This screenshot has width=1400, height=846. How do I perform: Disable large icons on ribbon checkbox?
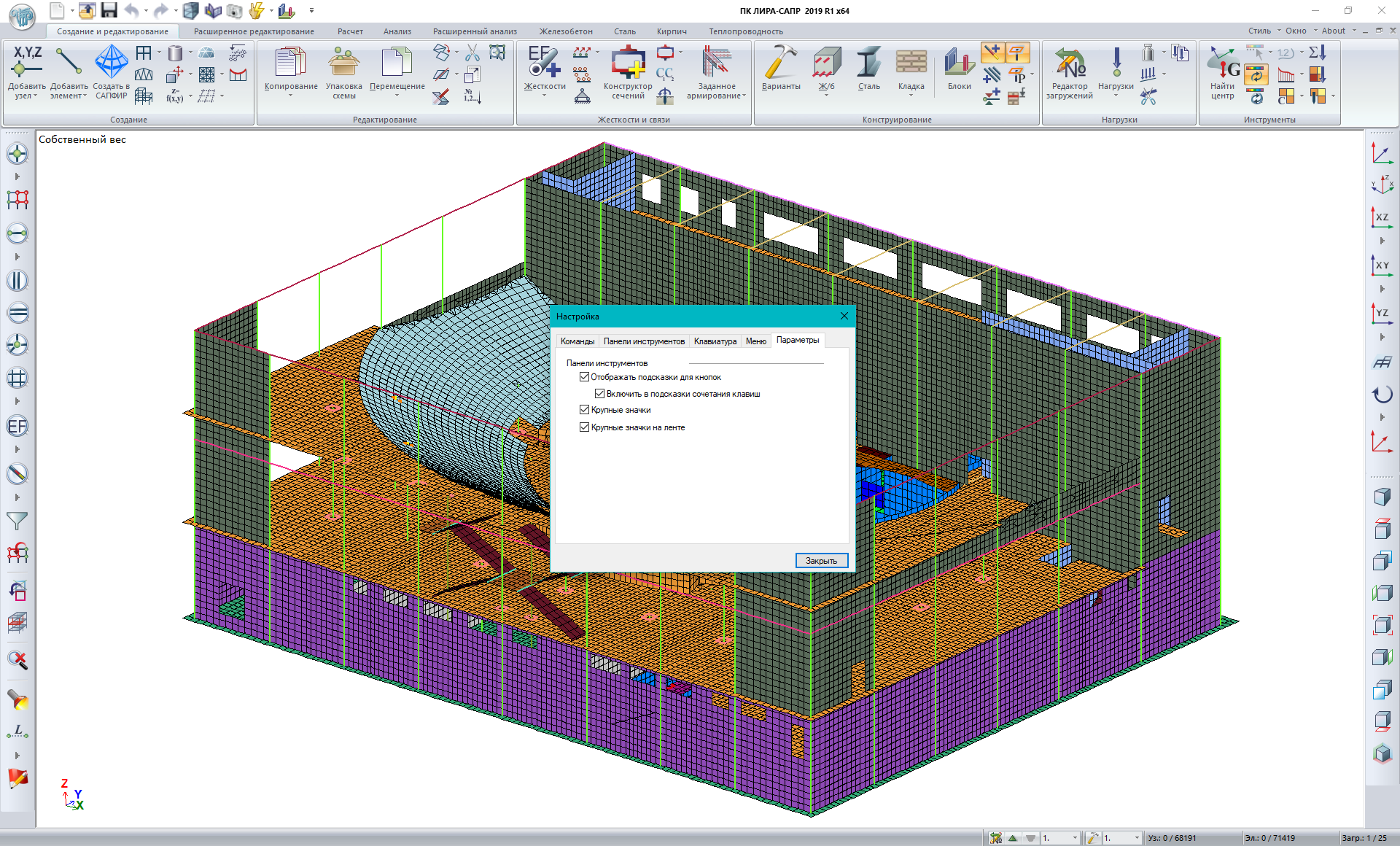tap(584, 427)
